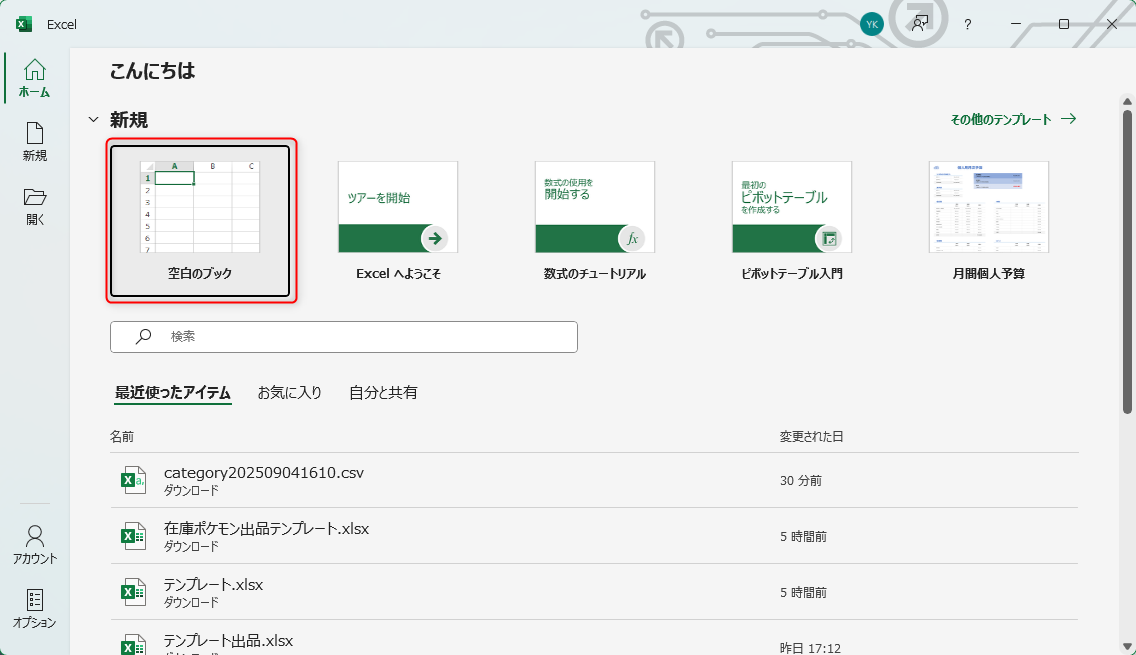
Task: Click the テンプレート.xlsx file icon
Action: point(133,591)
